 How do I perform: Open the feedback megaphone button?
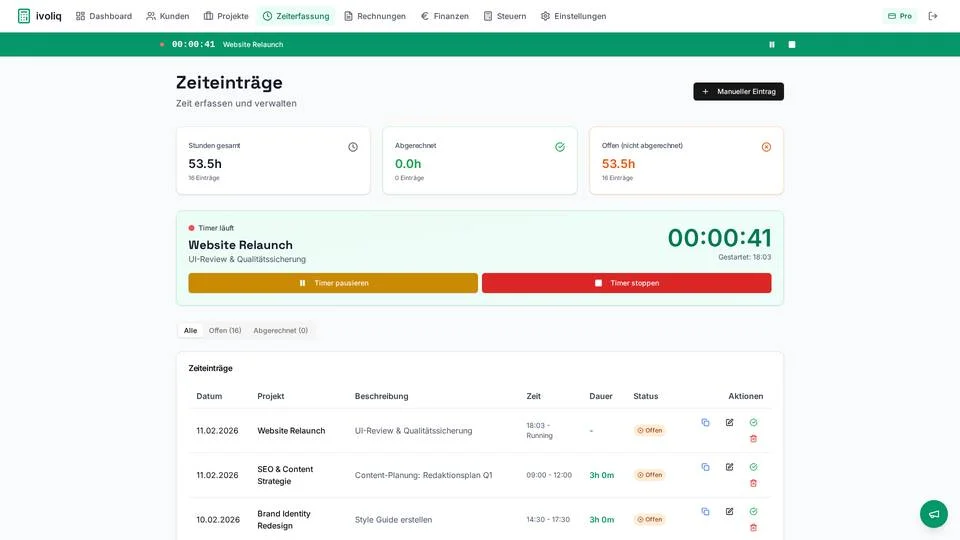(x=934, y=514)
